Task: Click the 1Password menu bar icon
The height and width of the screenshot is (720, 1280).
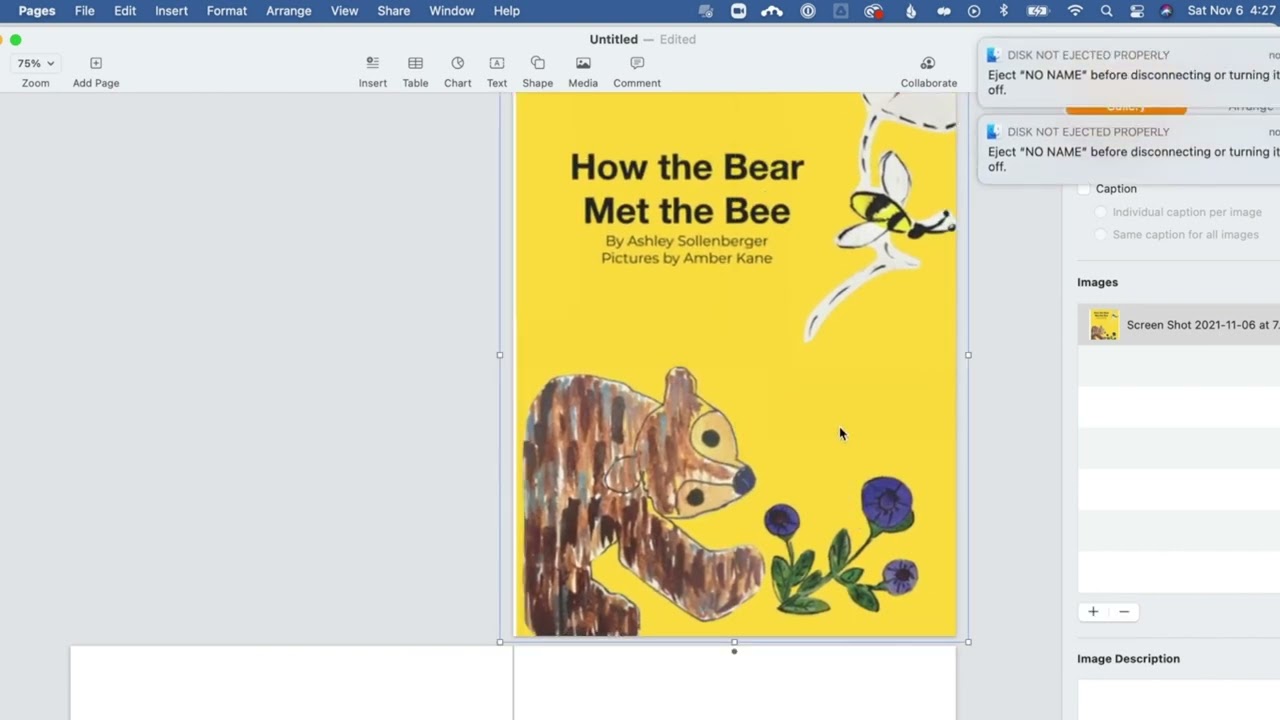Action: [808, 11]
